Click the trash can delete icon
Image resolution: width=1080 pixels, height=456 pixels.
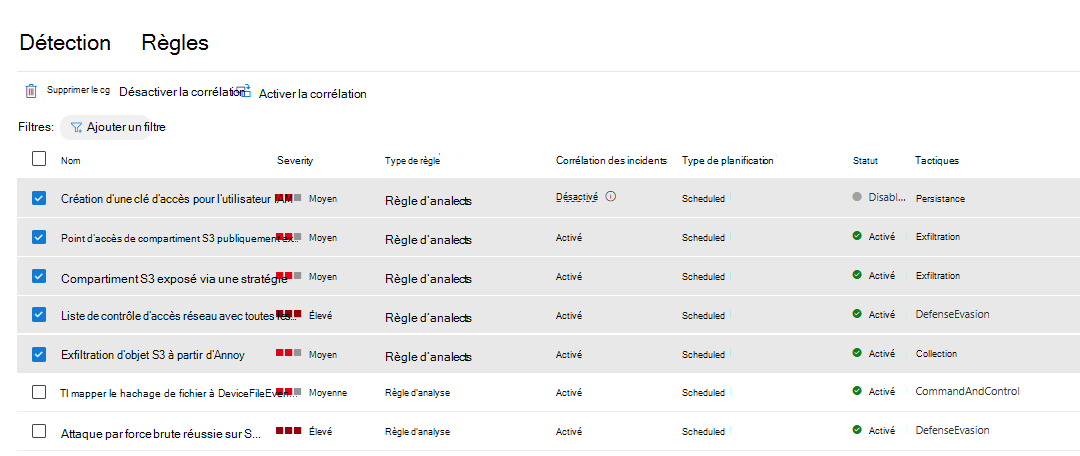[x=31, y=91]
